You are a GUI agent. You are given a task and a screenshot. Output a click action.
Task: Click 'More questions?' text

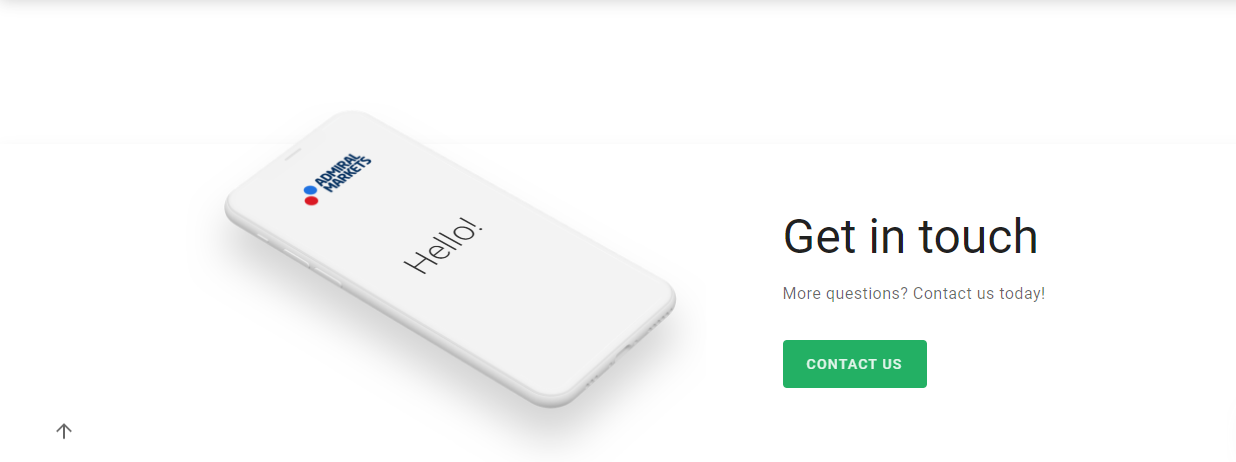(845, 294)
